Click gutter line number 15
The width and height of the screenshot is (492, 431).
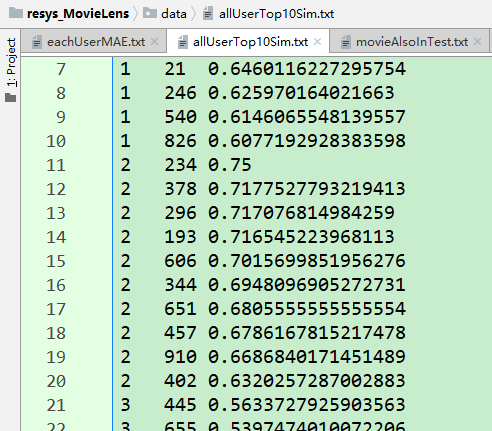[x=56, y=261]
